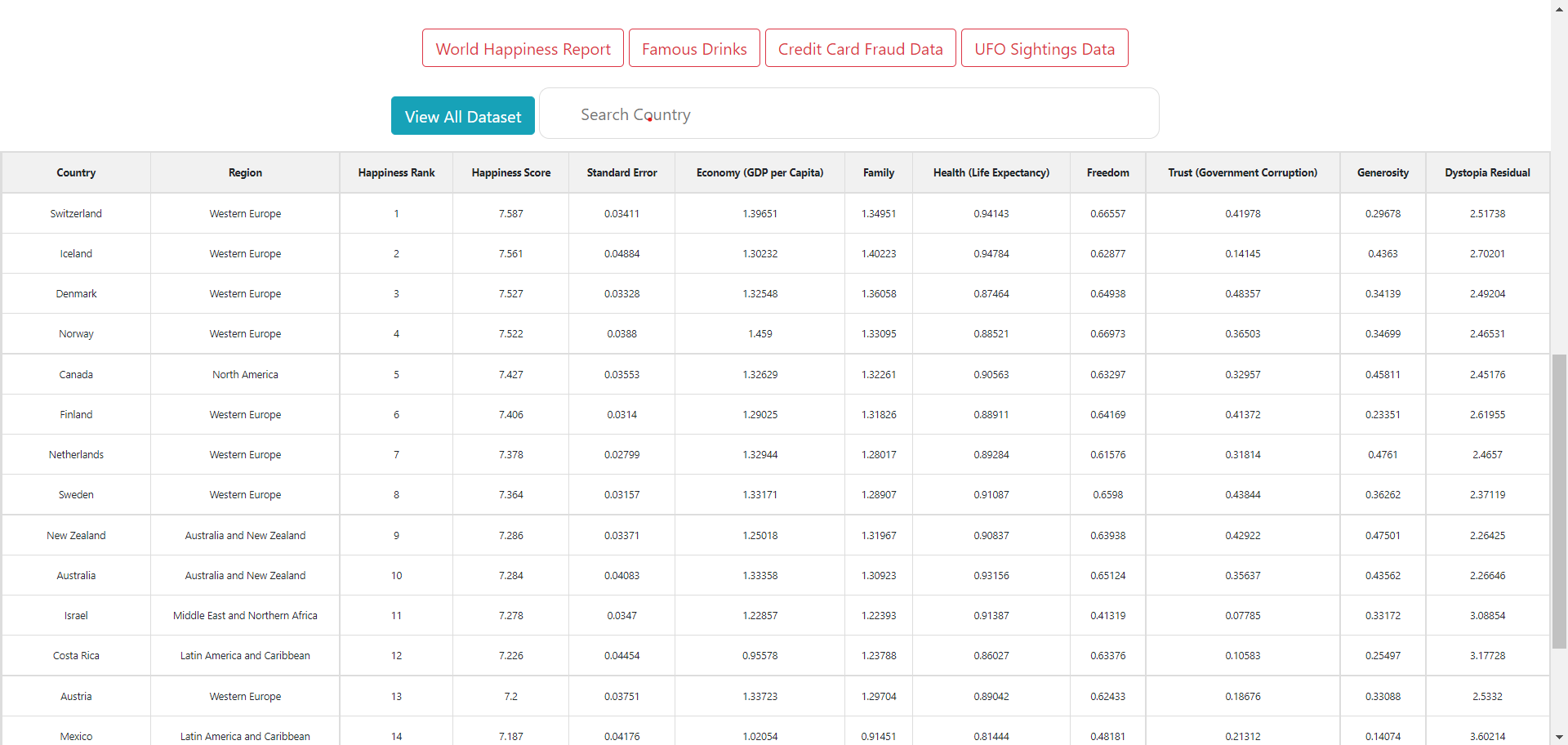
Task: Select the Australia country cell
Action: [x=76, y=575]
